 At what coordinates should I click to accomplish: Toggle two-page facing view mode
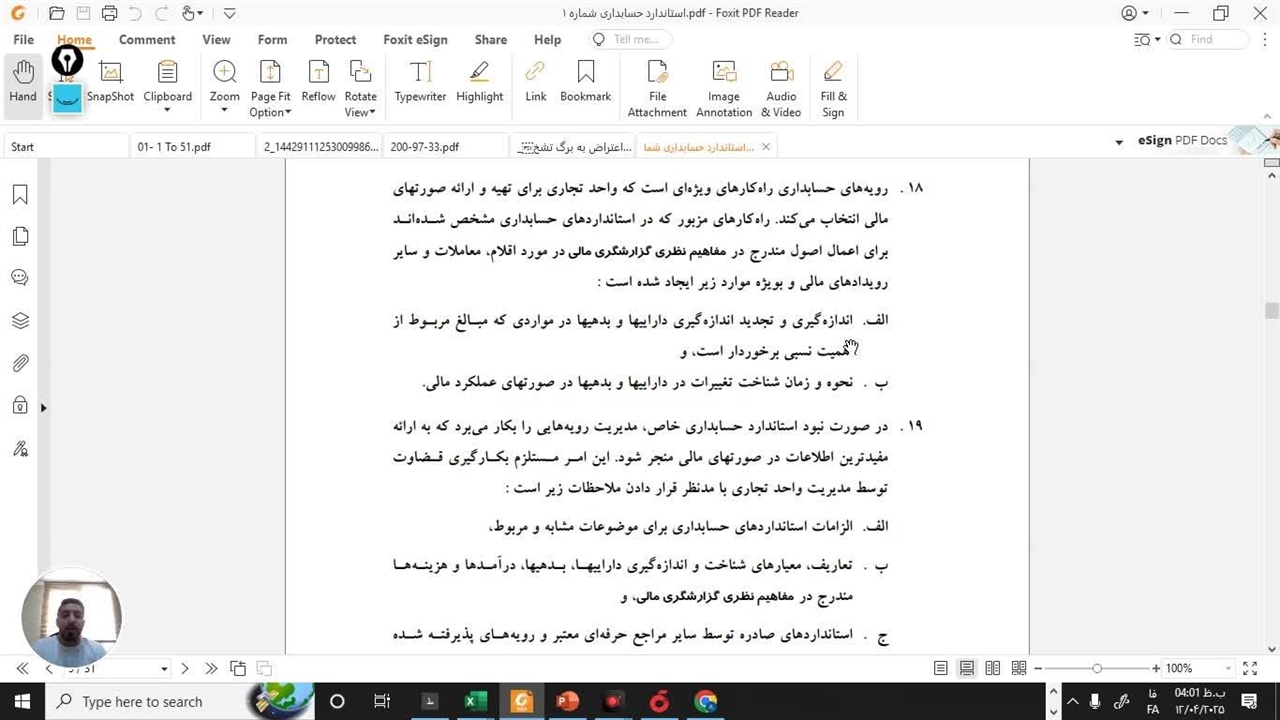993,668
